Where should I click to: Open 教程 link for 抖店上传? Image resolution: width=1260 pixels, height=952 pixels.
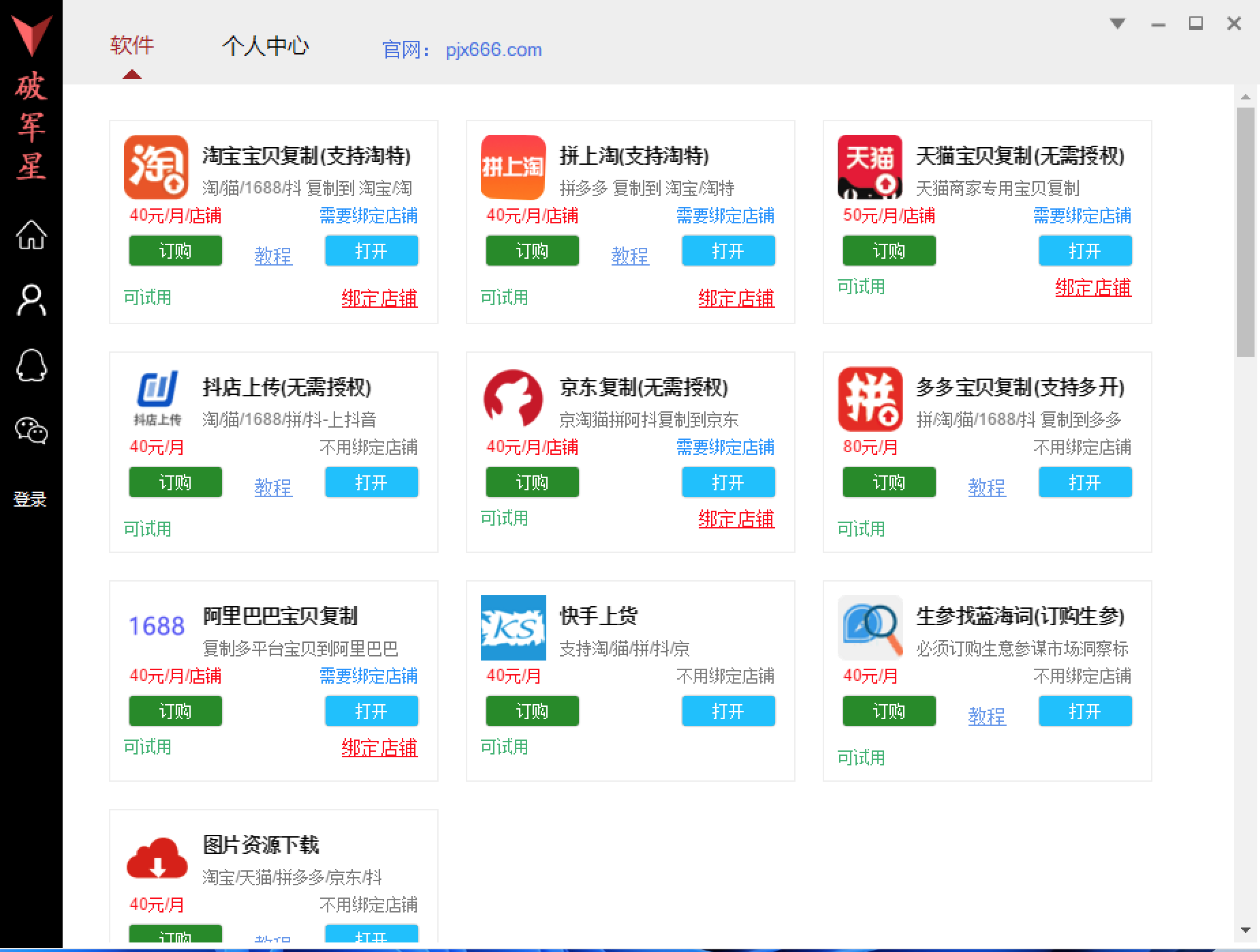[x=273, y=488]
